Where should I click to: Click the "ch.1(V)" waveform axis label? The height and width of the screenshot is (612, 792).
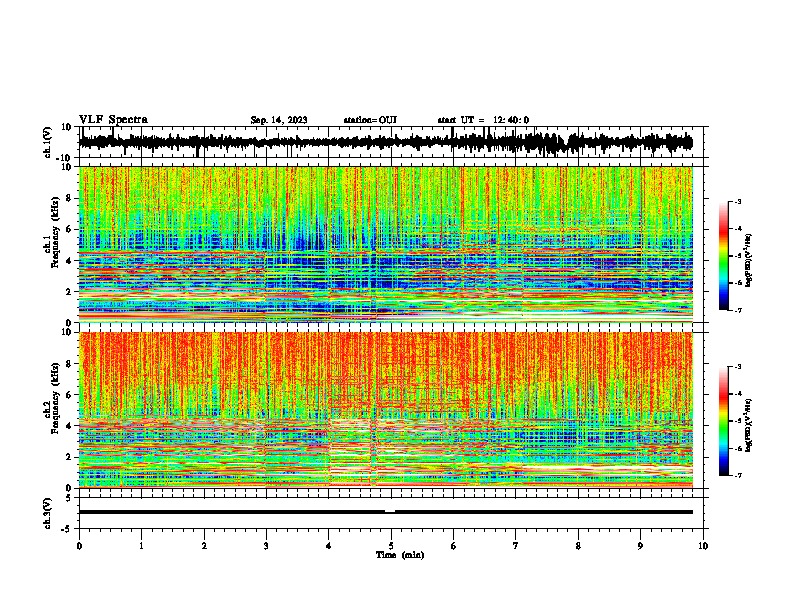(x=48, y=142)
